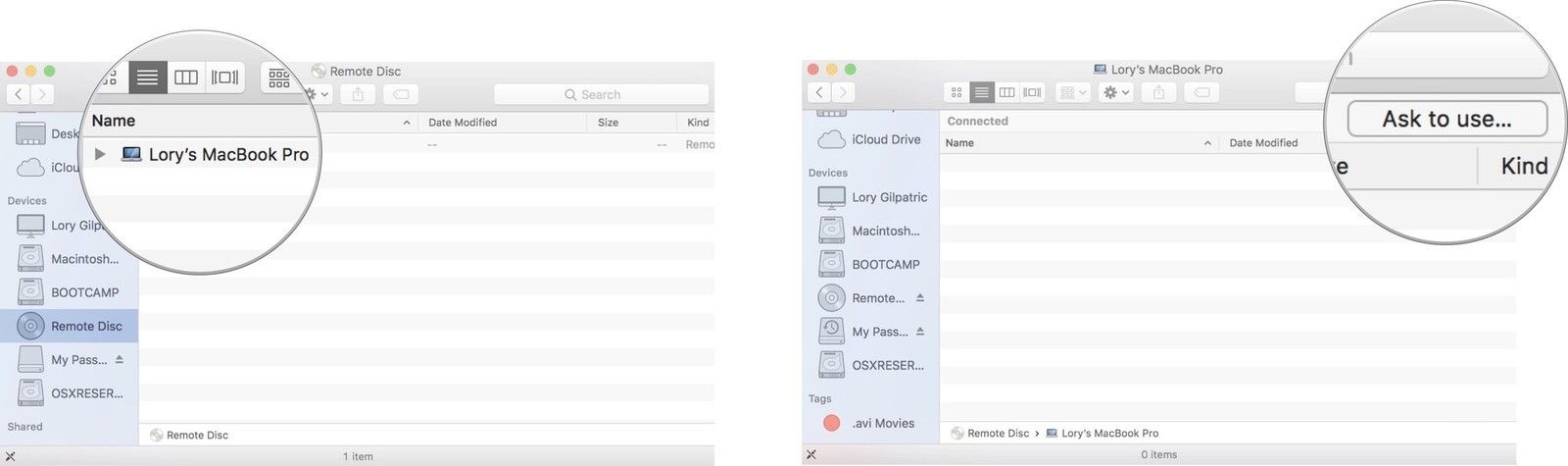Viewport: 1568px width, 466px height.
Task: Eject My Passport drive in left sidebar
Action: (x=119, y=359)
